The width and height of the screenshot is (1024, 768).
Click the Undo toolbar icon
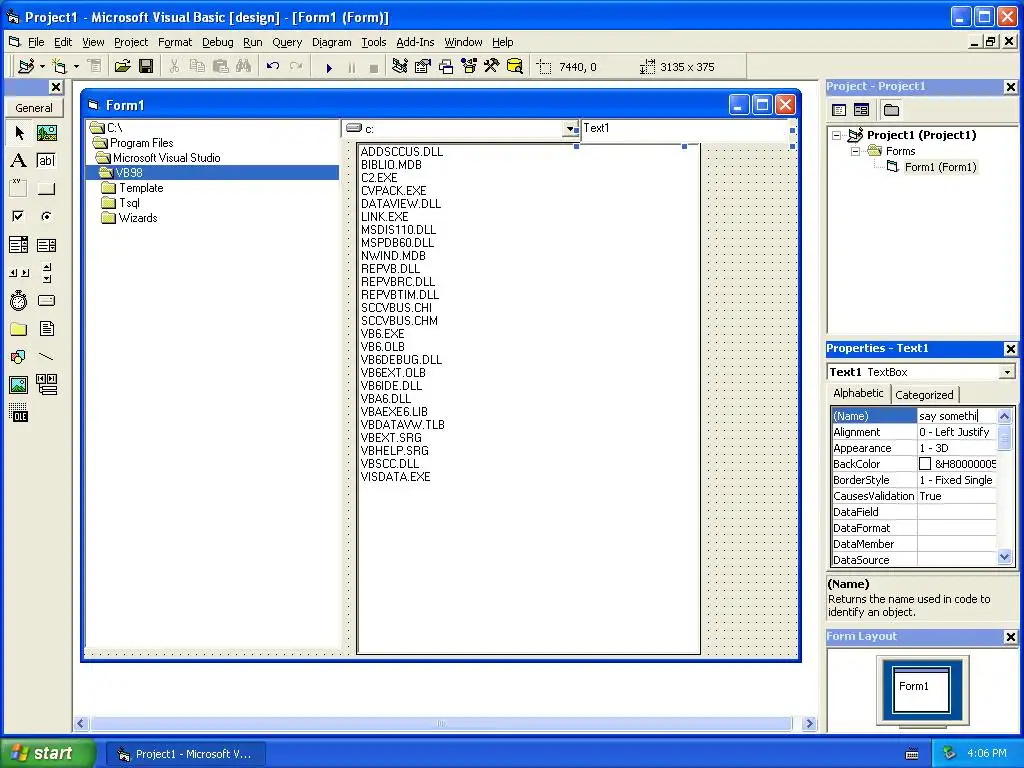[x=273, y=67]
